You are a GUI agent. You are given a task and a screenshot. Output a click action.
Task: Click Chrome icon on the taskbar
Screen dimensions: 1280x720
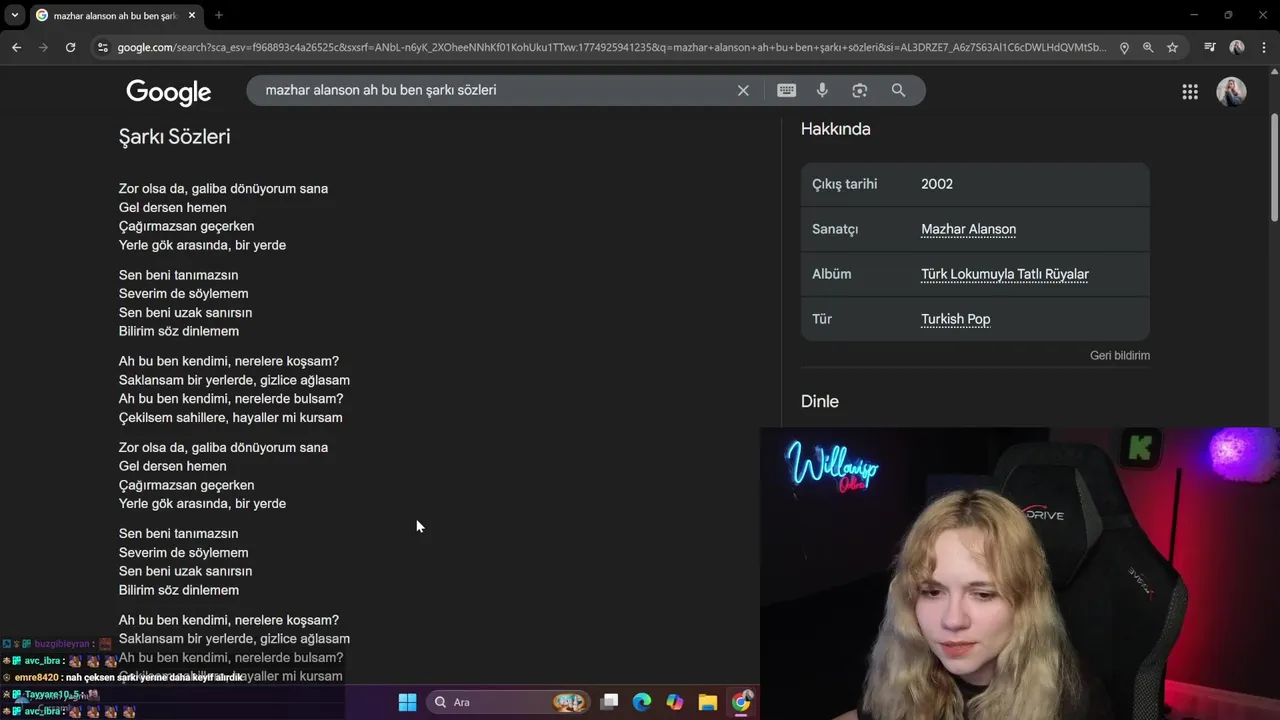(741, 702)
